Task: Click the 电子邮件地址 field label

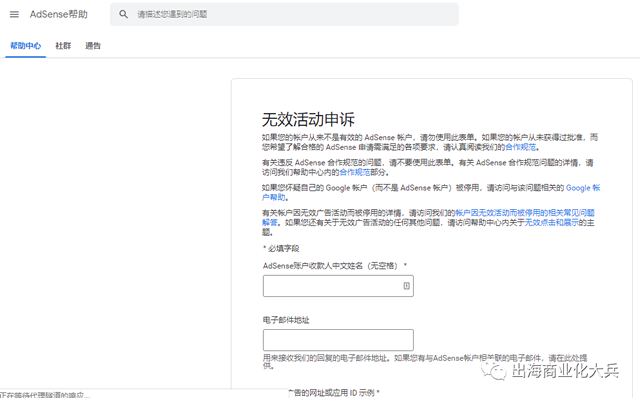Action: (x=286, y=320)
